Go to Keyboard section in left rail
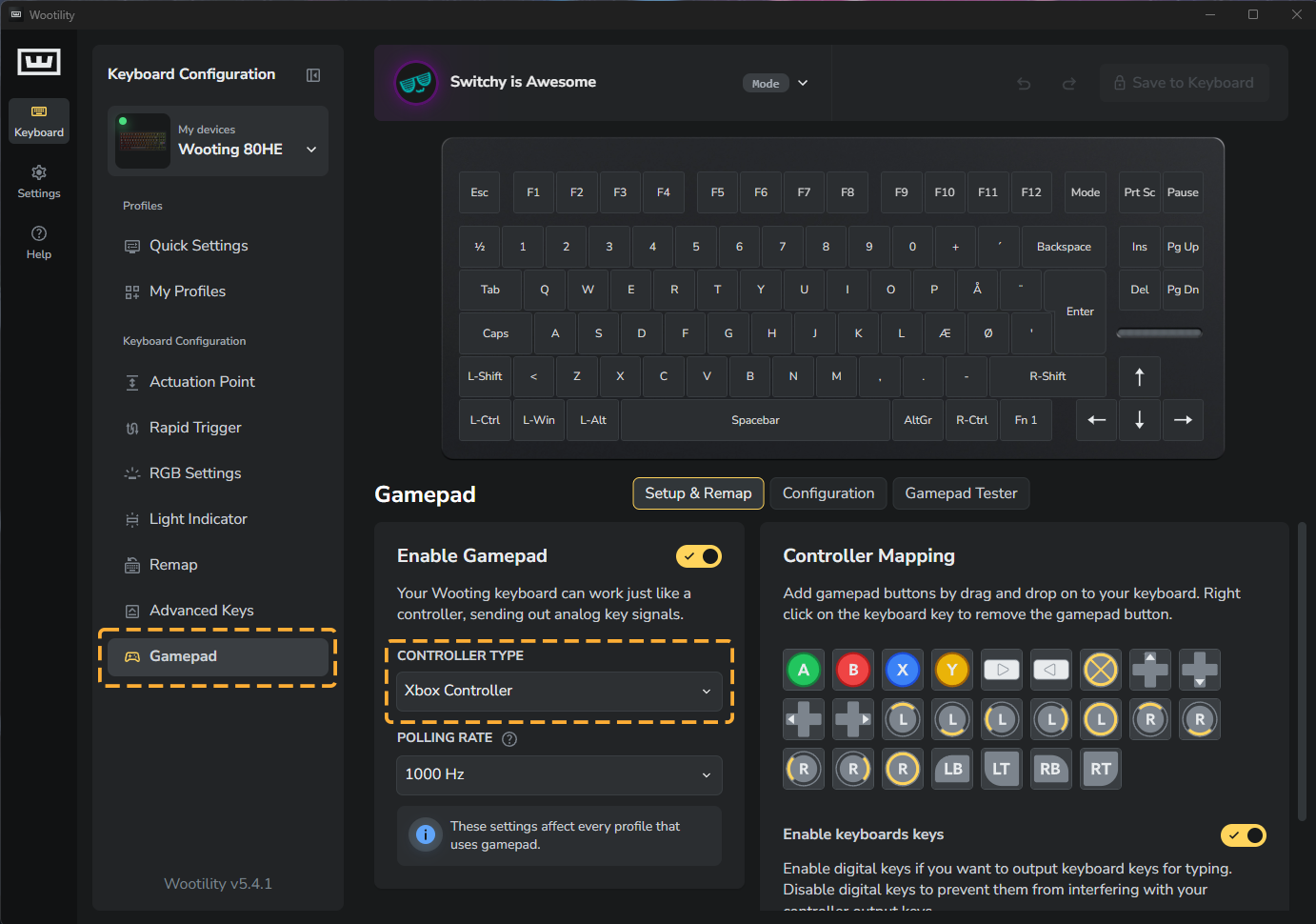 pos(39,121)
